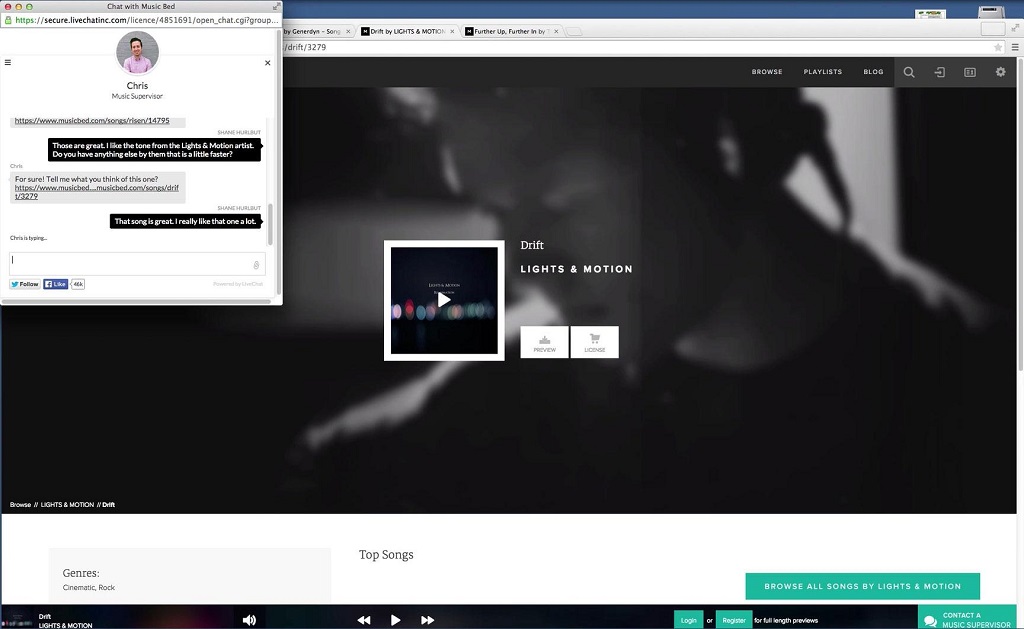Click the 46k Facebook like count
Image resolution: width=1024 pixels, height=629 pixels.
(x=78, y=284)
